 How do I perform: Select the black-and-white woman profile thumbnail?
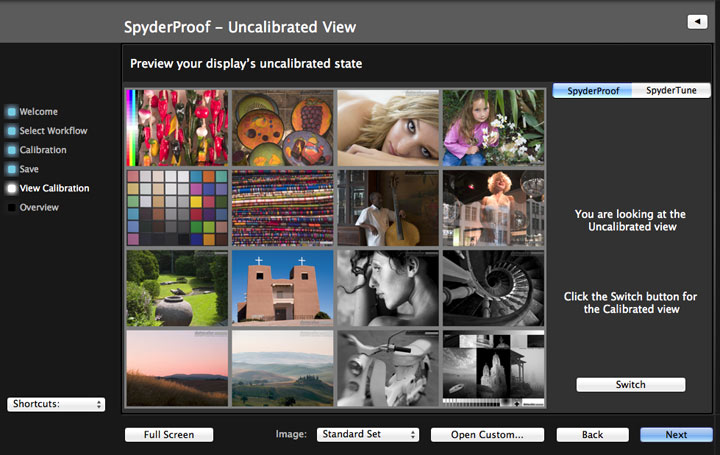[388, 288]
